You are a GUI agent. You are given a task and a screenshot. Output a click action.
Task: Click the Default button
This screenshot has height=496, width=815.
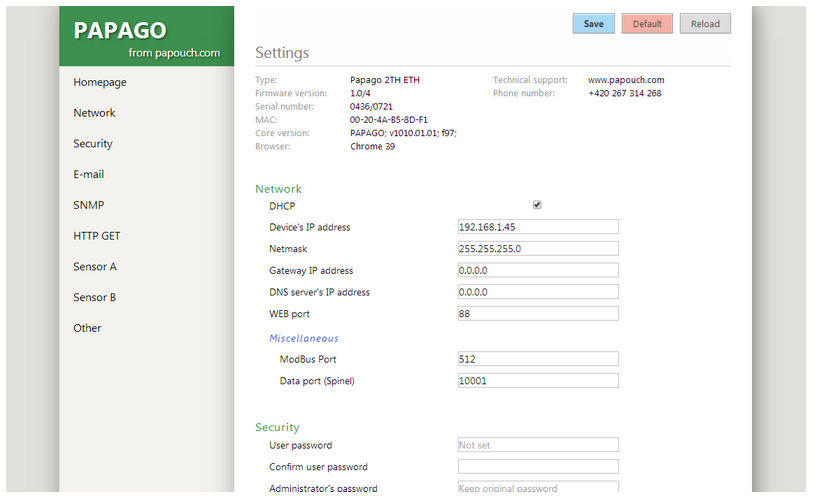647,24
